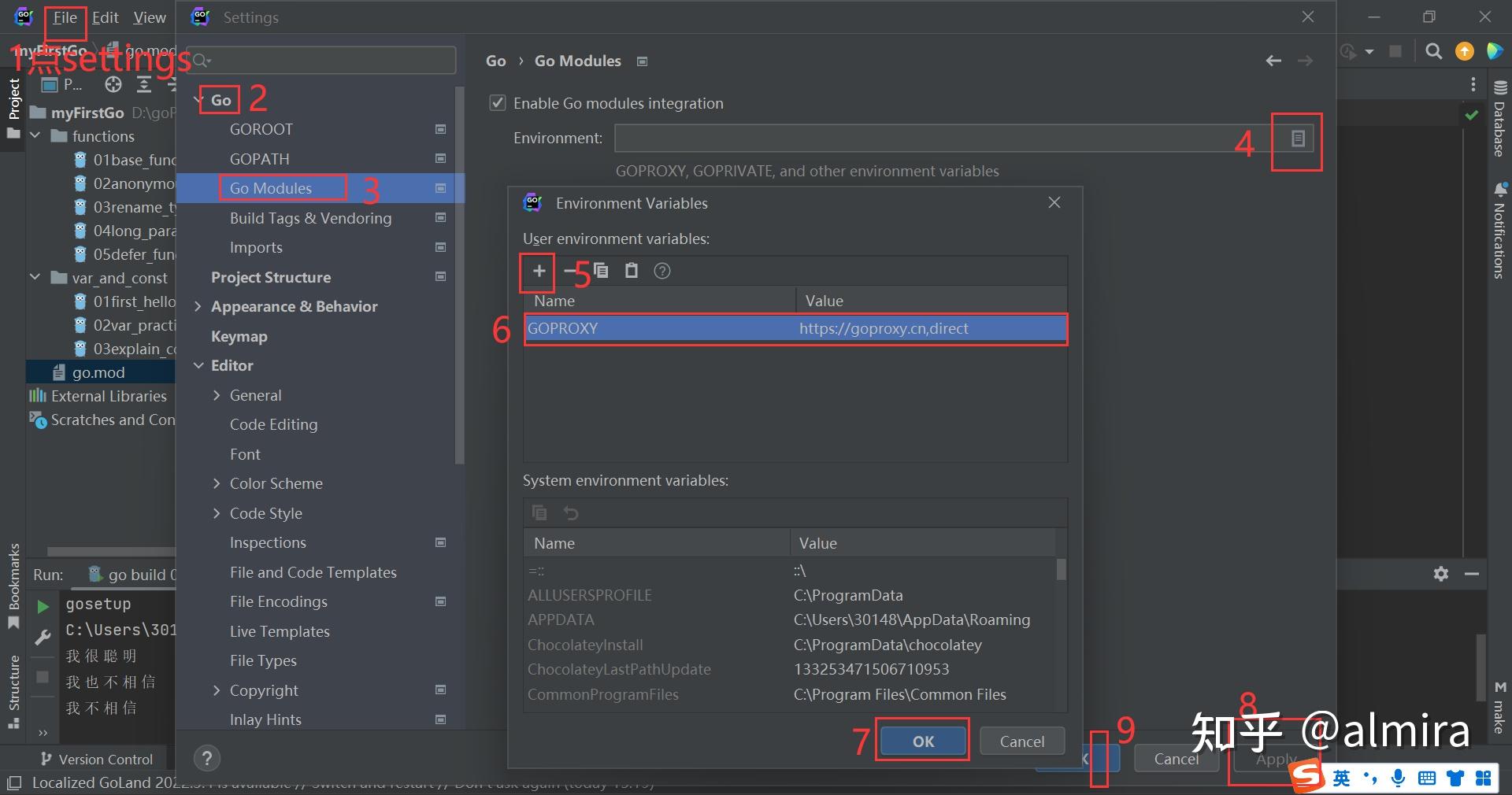Screen dimensions: 1512x795
Task: Click expand-all icon in Project toolbar
Action: point(144,84)
